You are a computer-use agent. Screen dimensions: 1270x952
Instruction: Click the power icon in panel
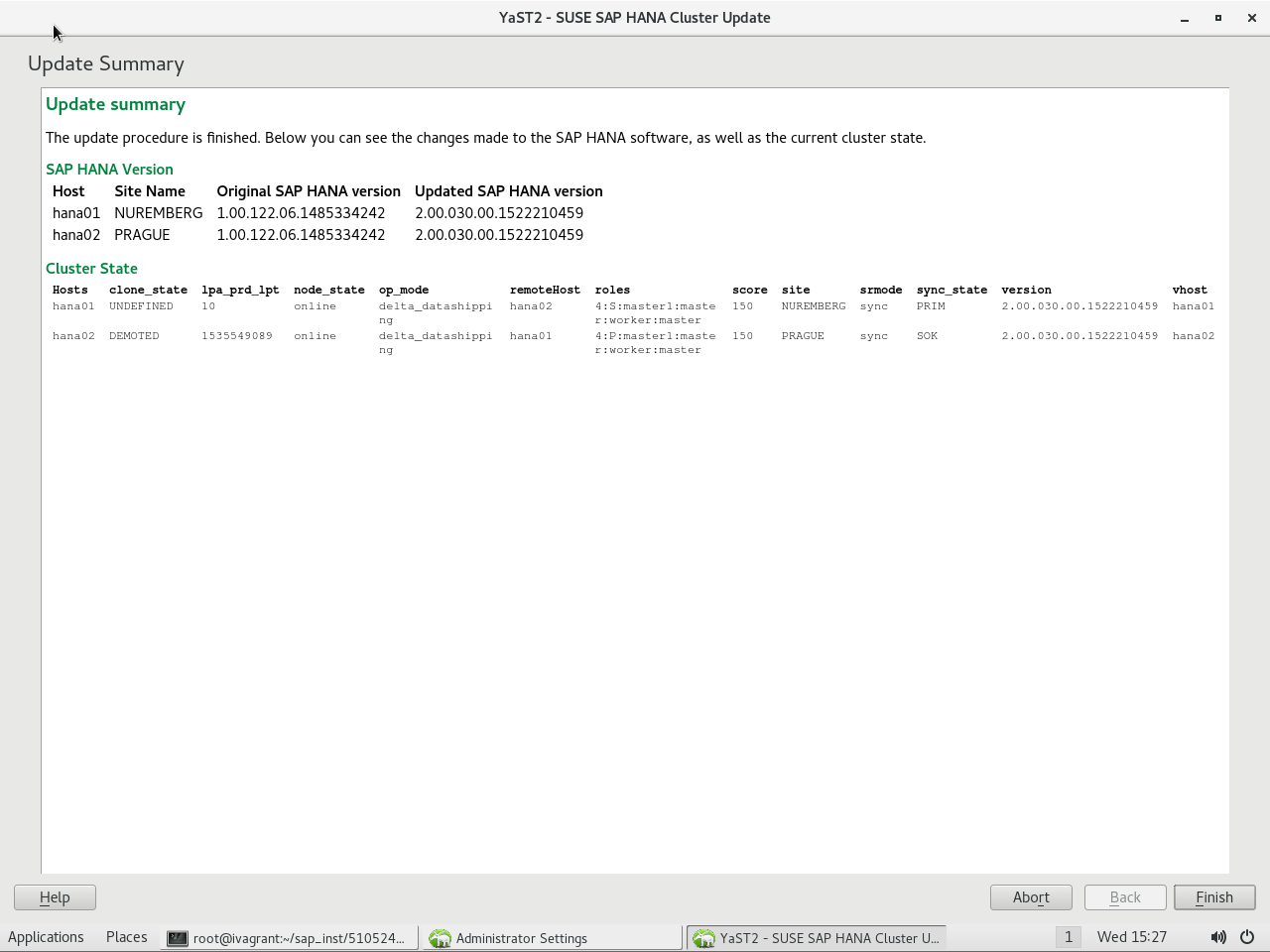pyautogui.click(x=1247, y=937)
